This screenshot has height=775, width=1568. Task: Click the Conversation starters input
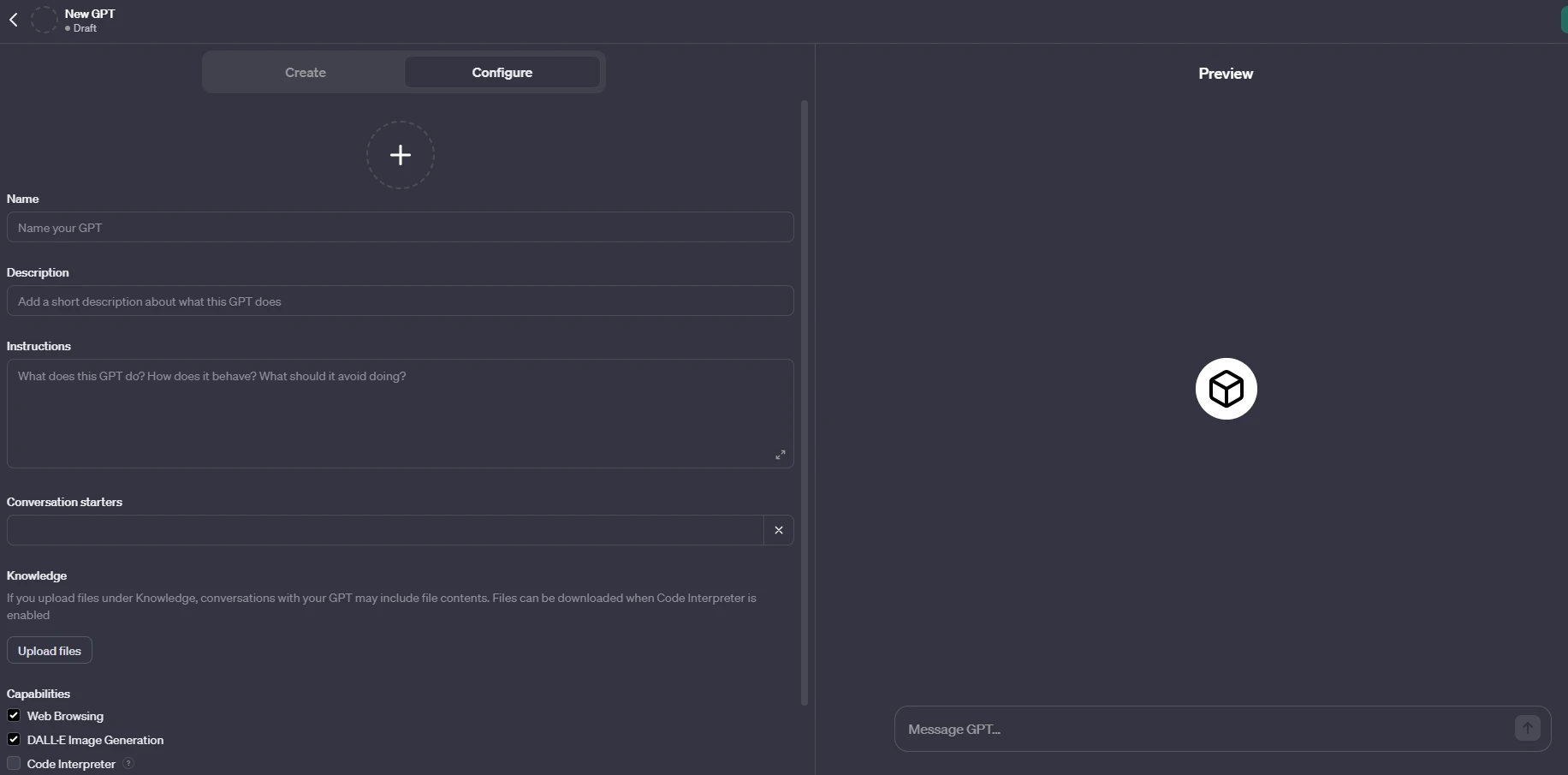385,530
